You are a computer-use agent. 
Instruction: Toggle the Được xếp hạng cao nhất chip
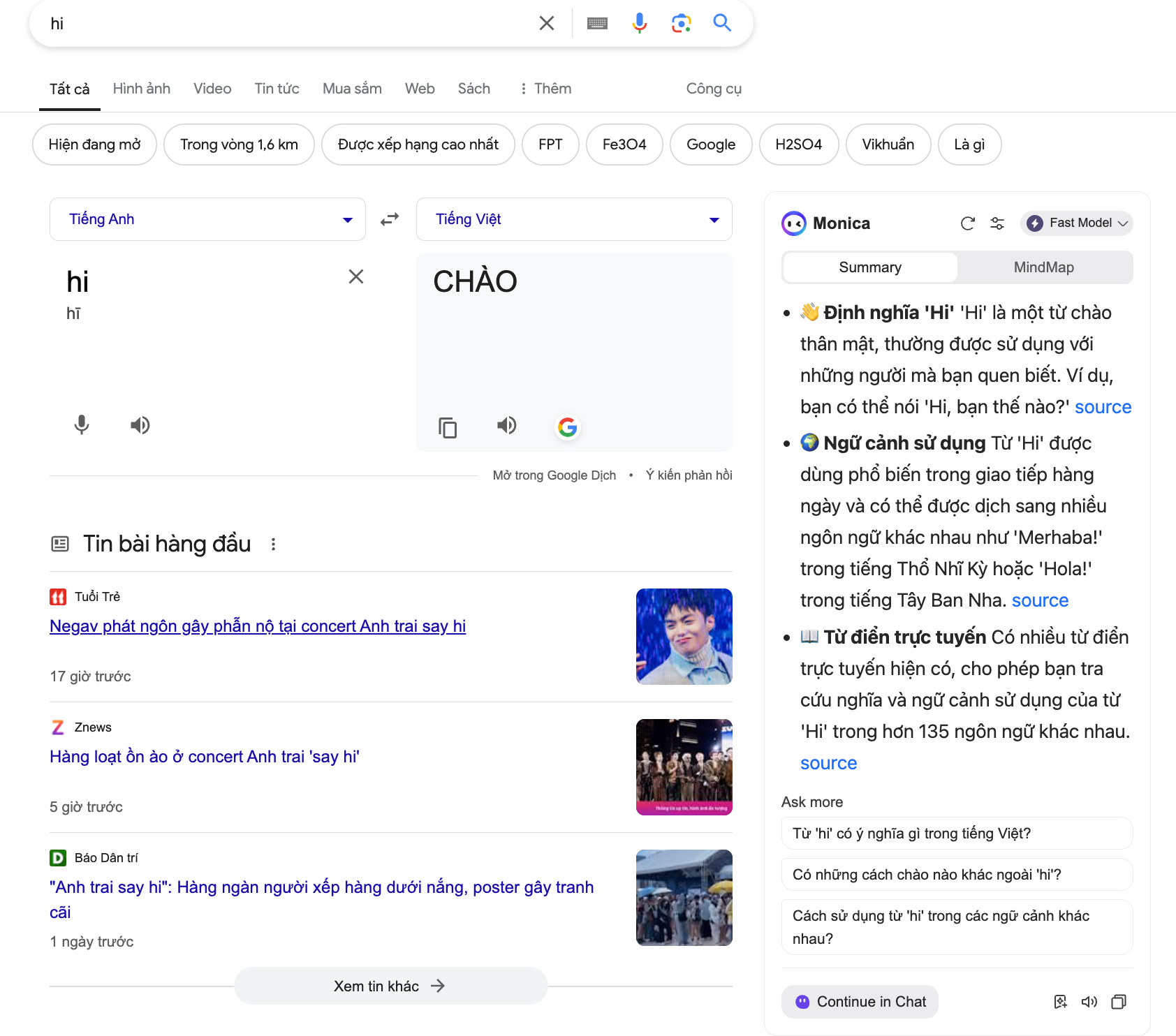[x=418, y=145]
